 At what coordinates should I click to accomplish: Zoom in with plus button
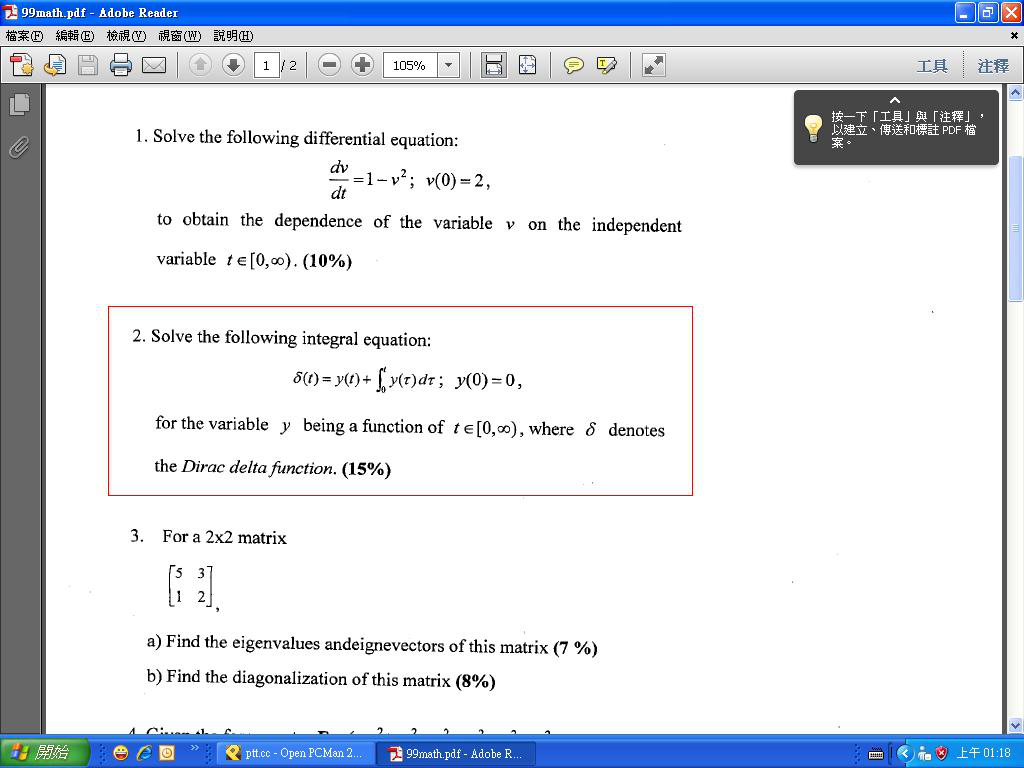(362, 65)
